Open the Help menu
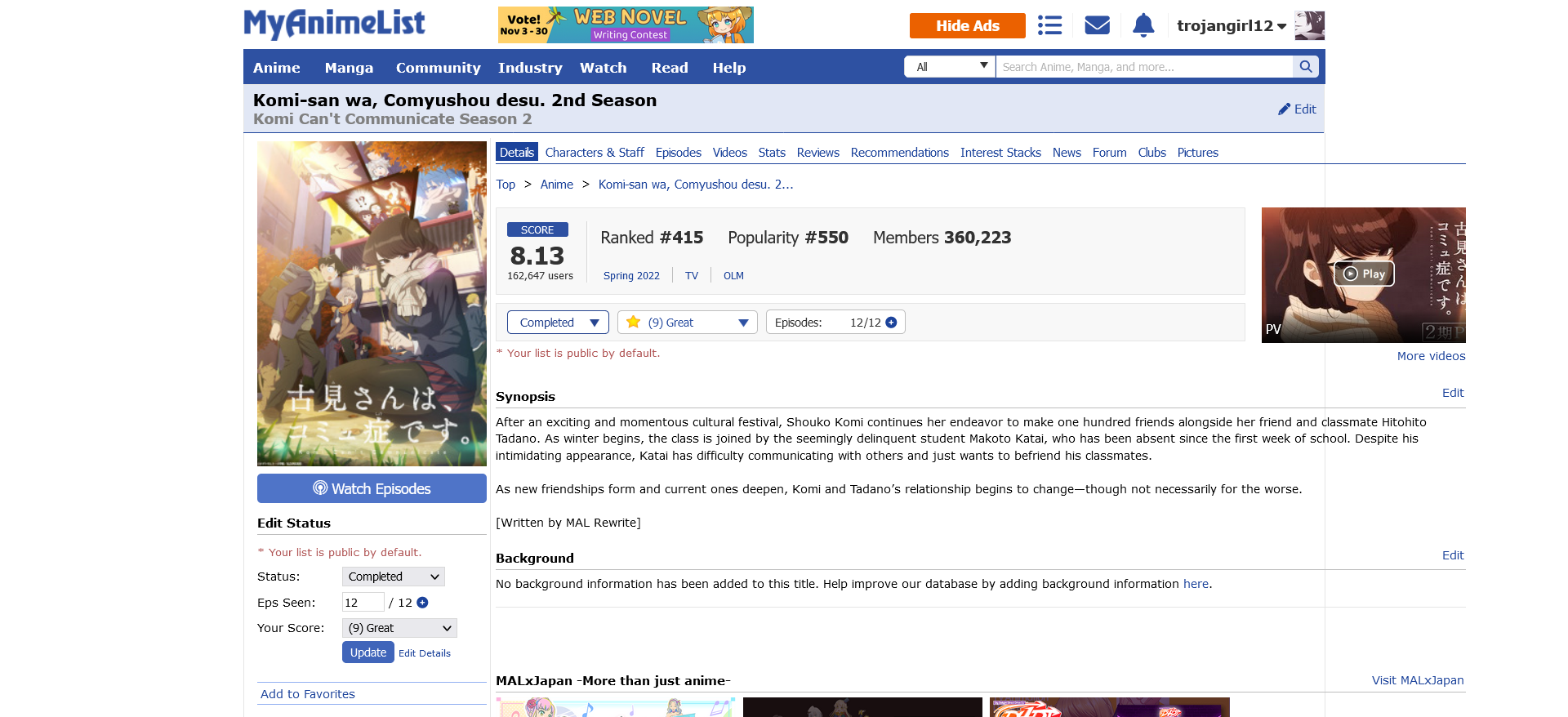This screenshot has height=717, width=1568. [x=729, y=68]
